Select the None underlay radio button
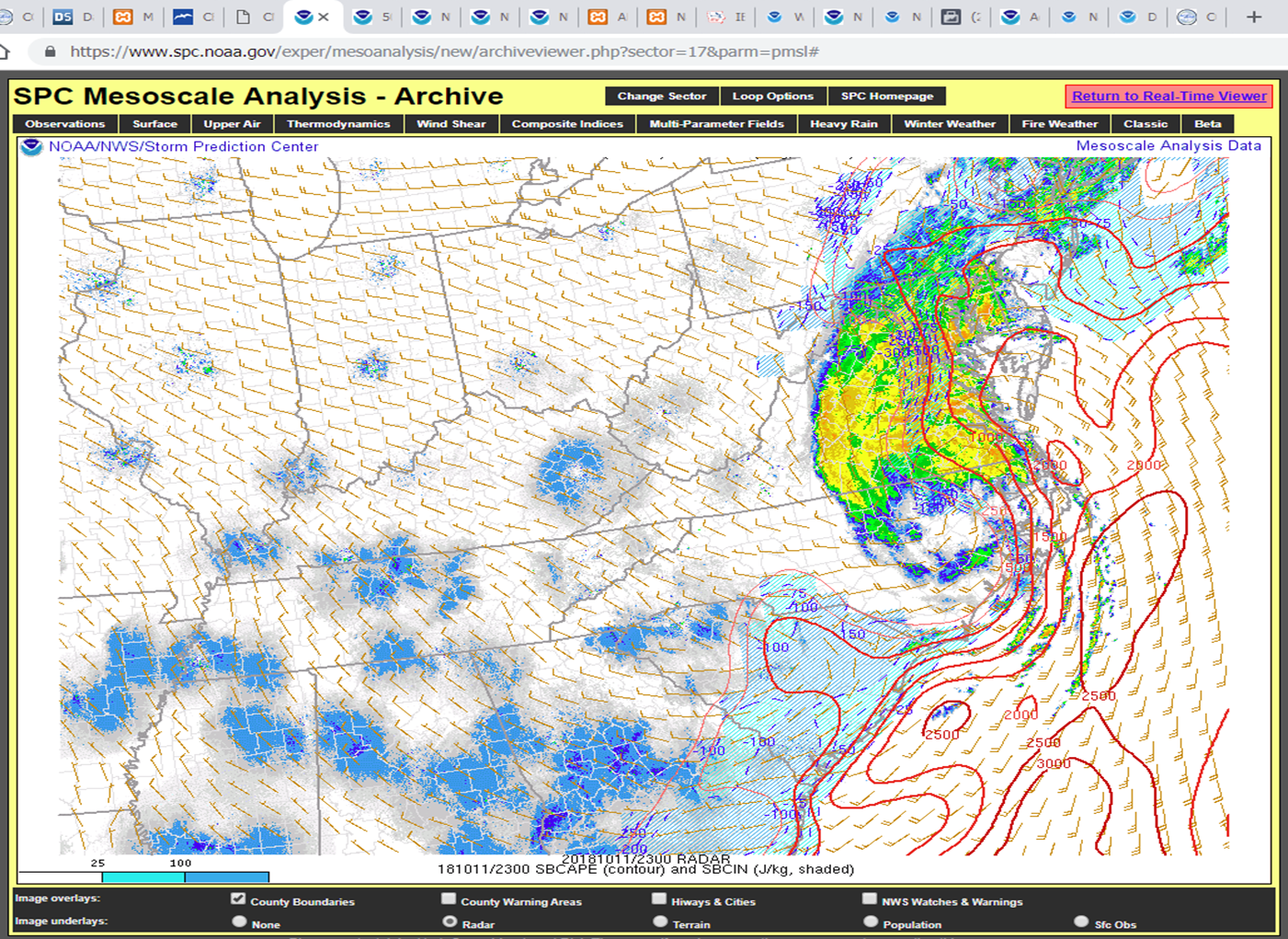 [x=239, y=922]
